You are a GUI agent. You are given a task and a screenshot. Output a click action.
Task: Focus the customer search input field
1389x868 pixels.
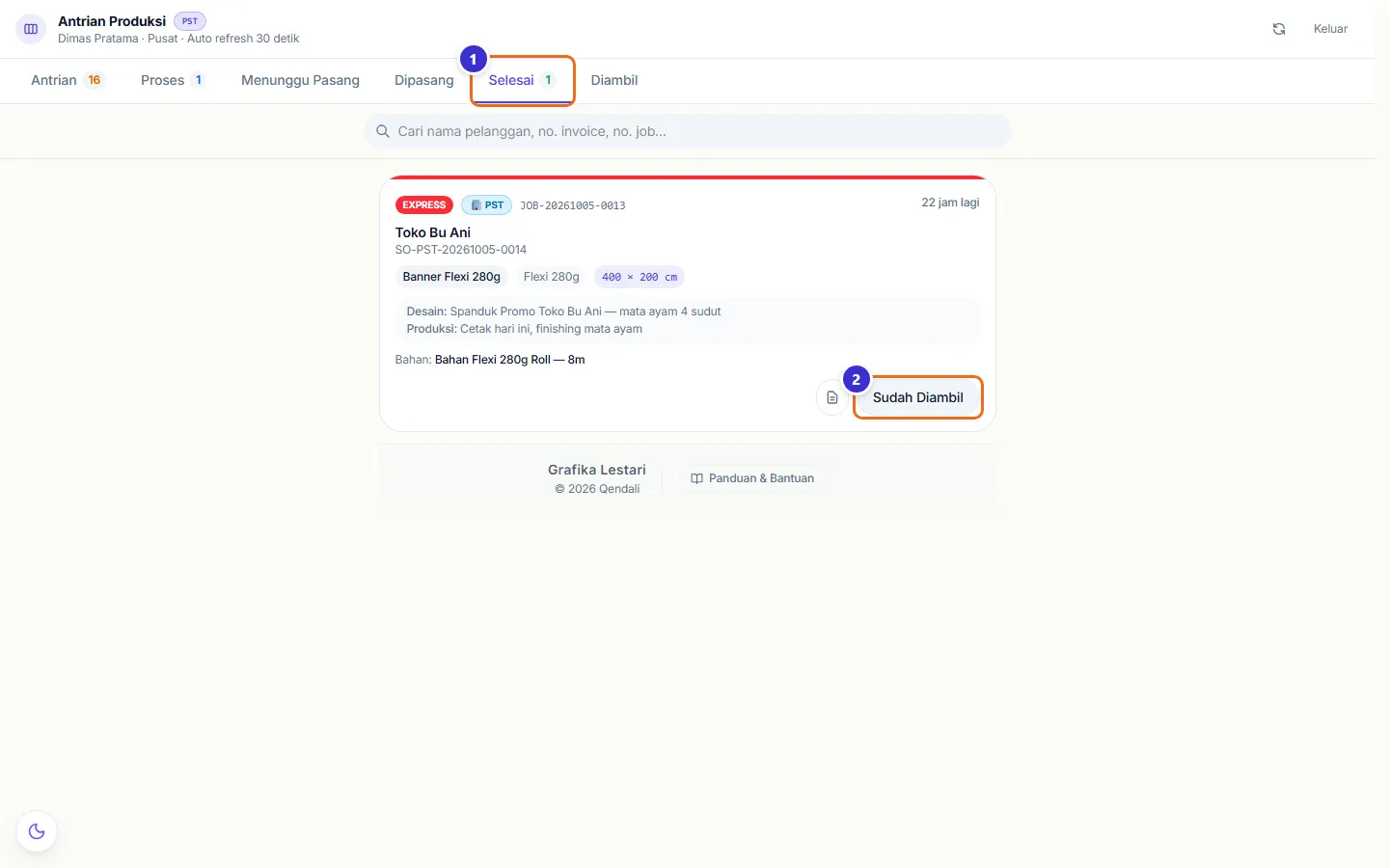(688, 131)
